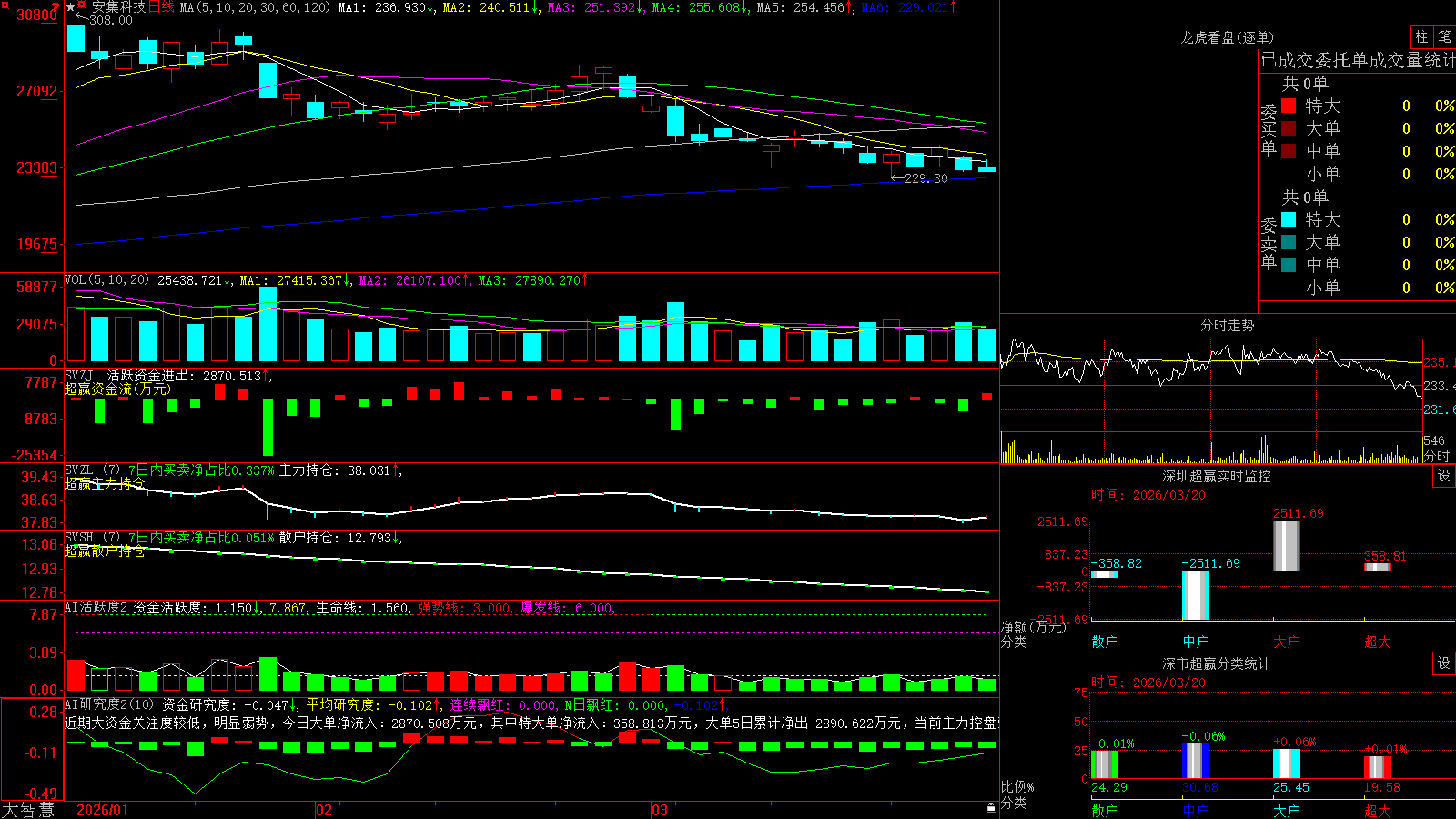1456x819 pixels.
Task: Open the VOL(5,10,20) indicator parameters
Action: click(106, 280)
